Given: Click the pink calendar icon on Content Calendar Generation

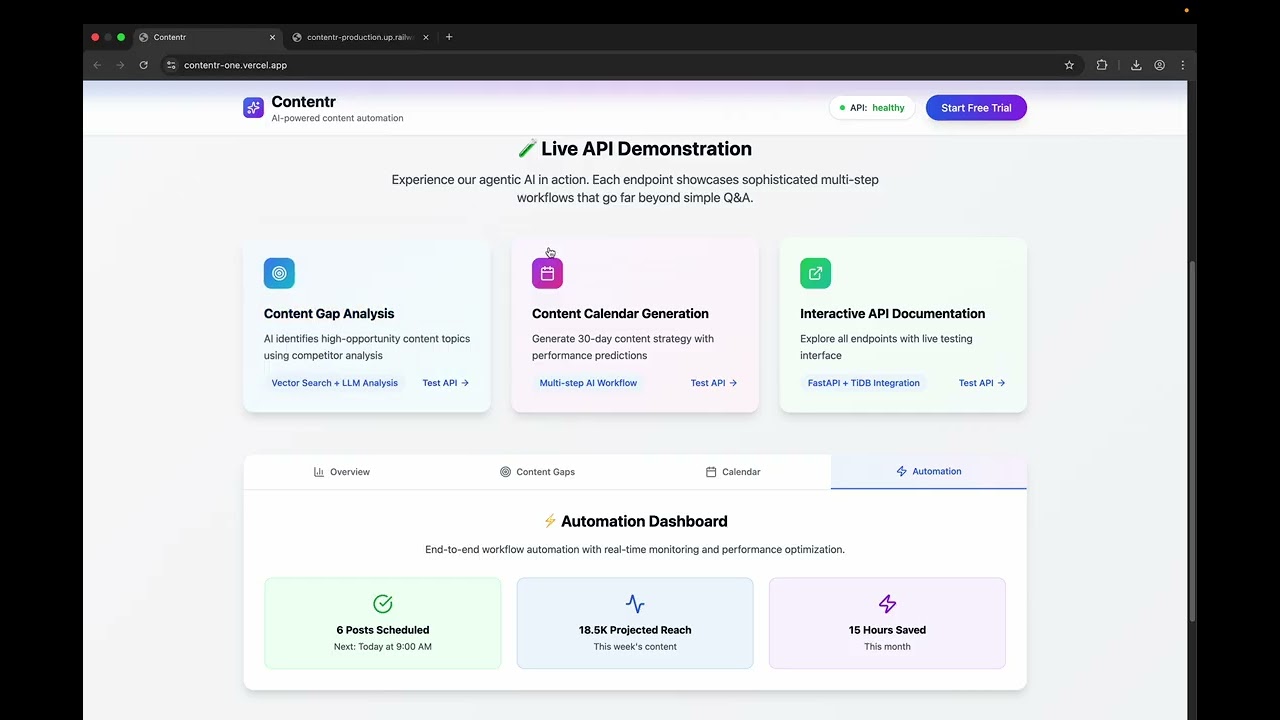Looking at the screenshot, I should coord(547,271).
